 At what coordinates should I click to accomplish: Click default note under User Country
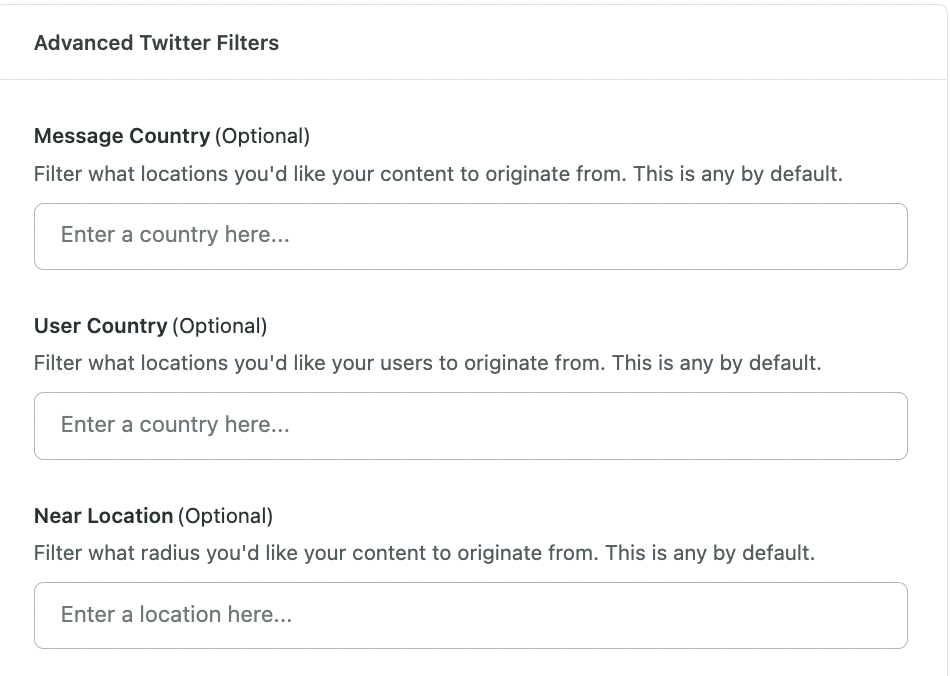pyautogui.click(x=716, y=363)
